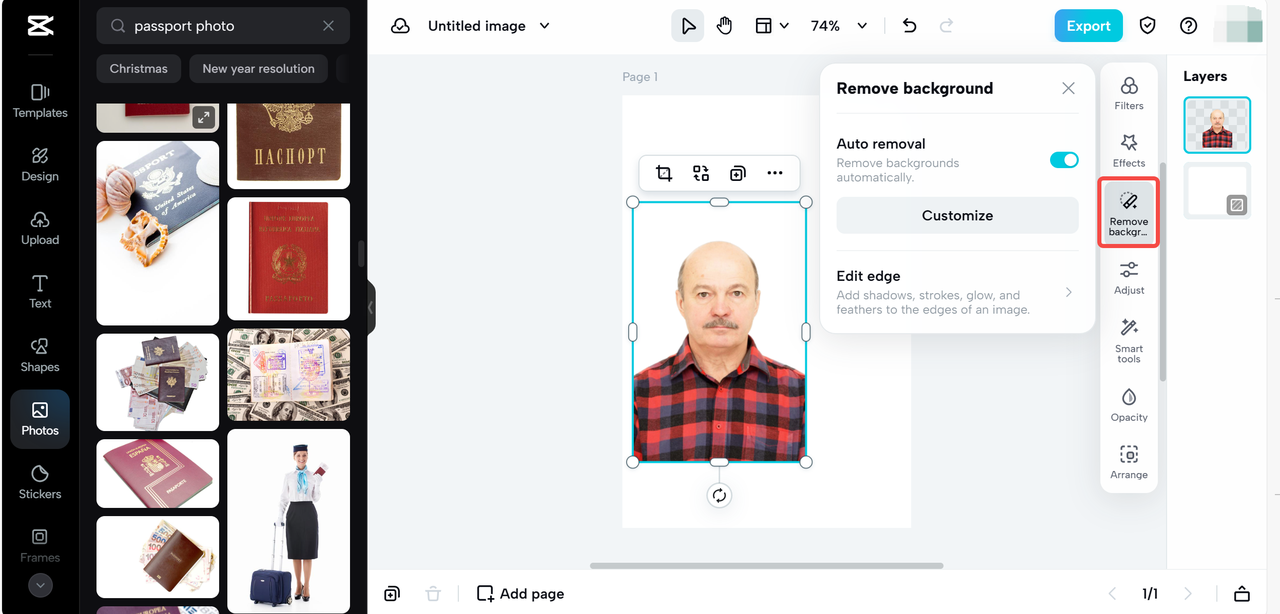
Task: Redo the last undone action
Action: click(946, 26)
